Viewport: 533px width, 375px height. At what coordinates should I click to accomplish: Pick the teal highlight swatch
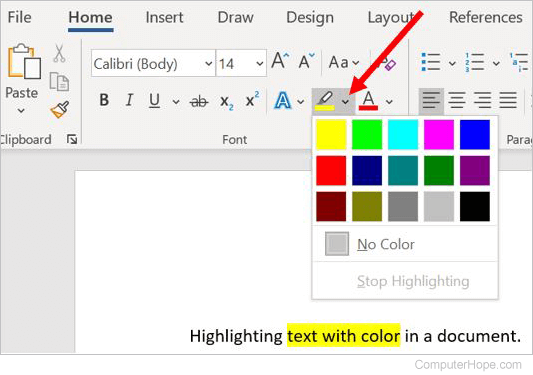(403, 170)
